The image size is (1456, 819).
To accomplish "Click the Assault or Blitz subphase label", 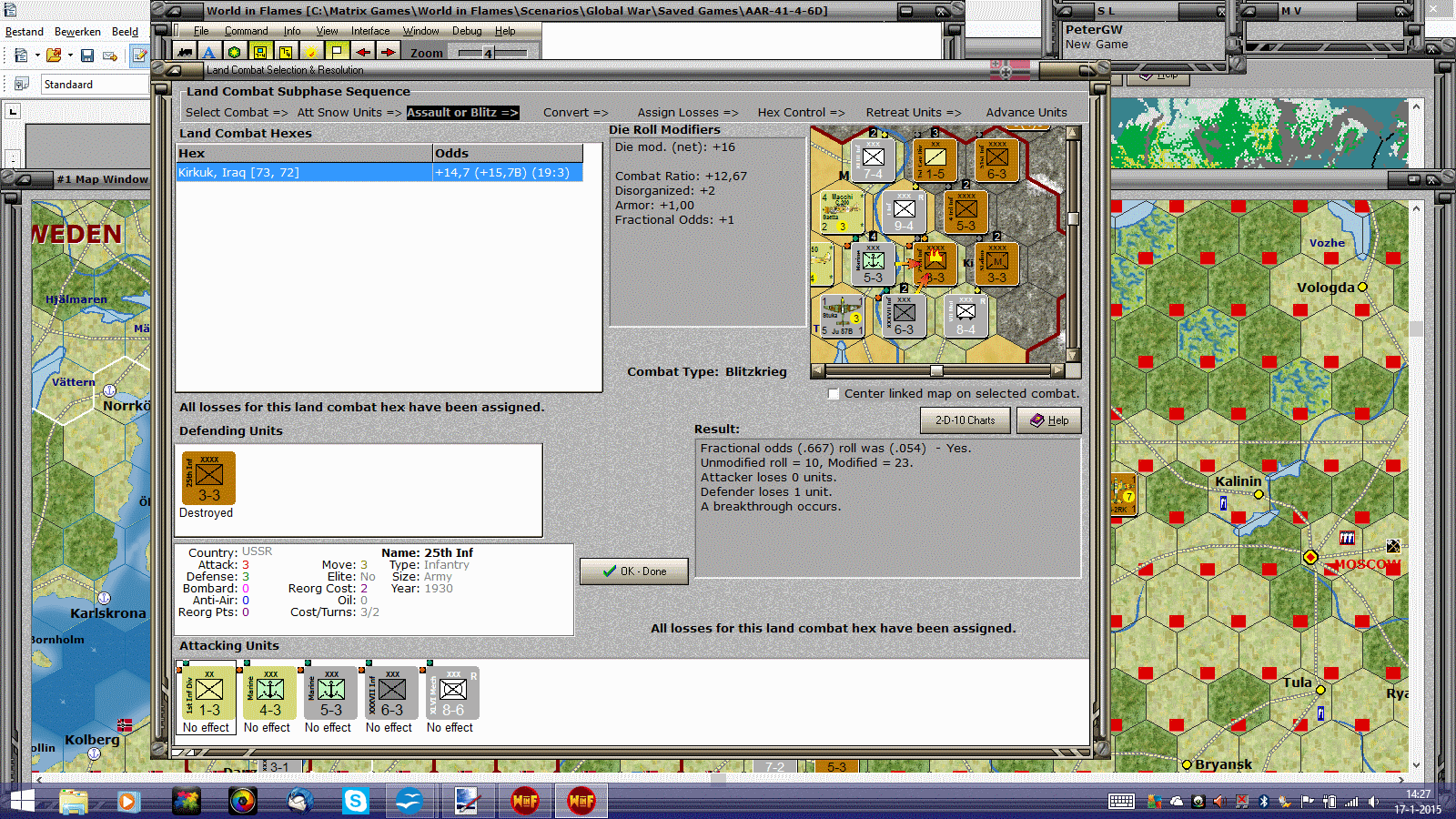I will (462, 113).
